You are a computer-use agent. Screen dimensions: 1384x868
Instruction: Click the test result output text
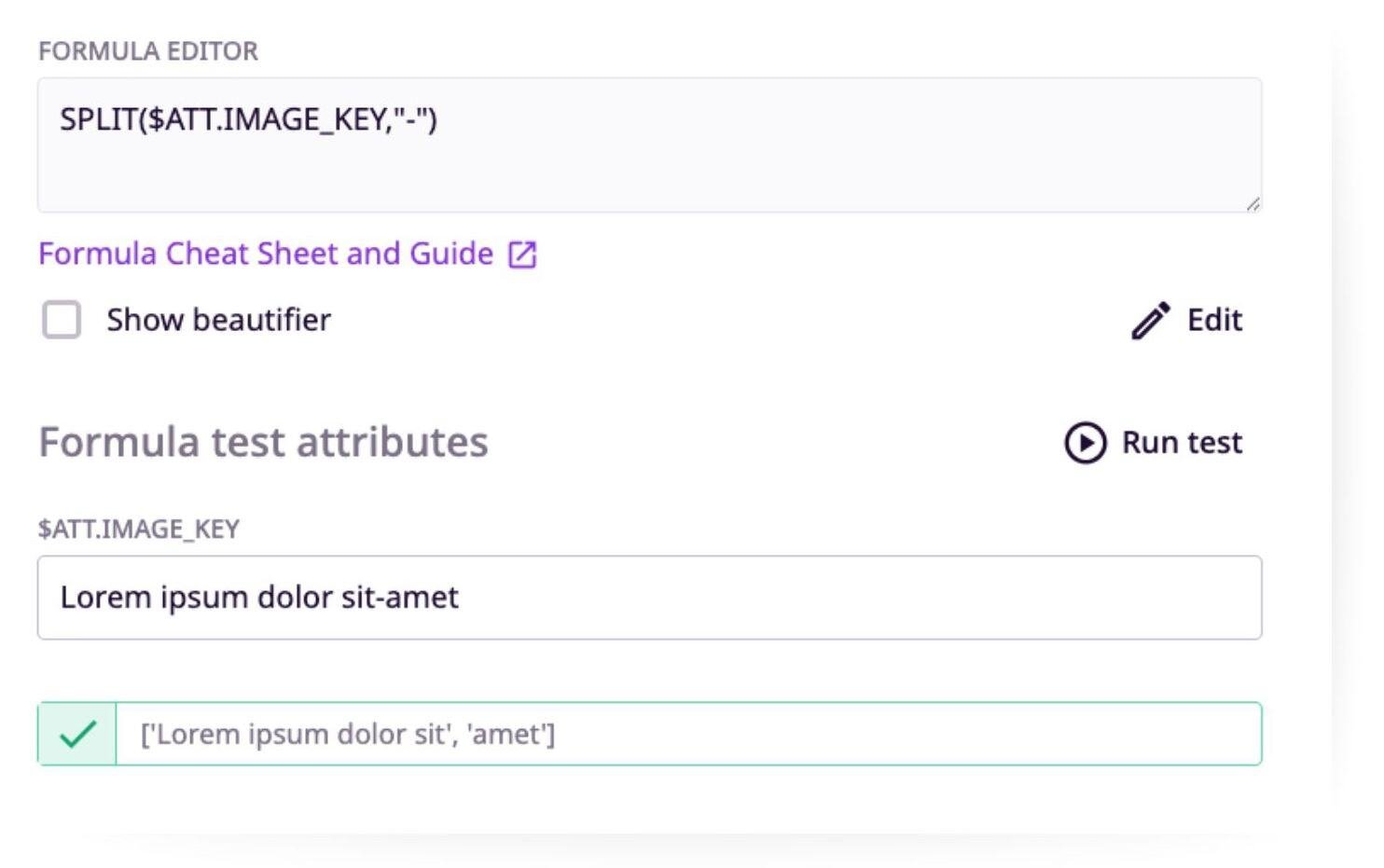click(x=347, y=735)
